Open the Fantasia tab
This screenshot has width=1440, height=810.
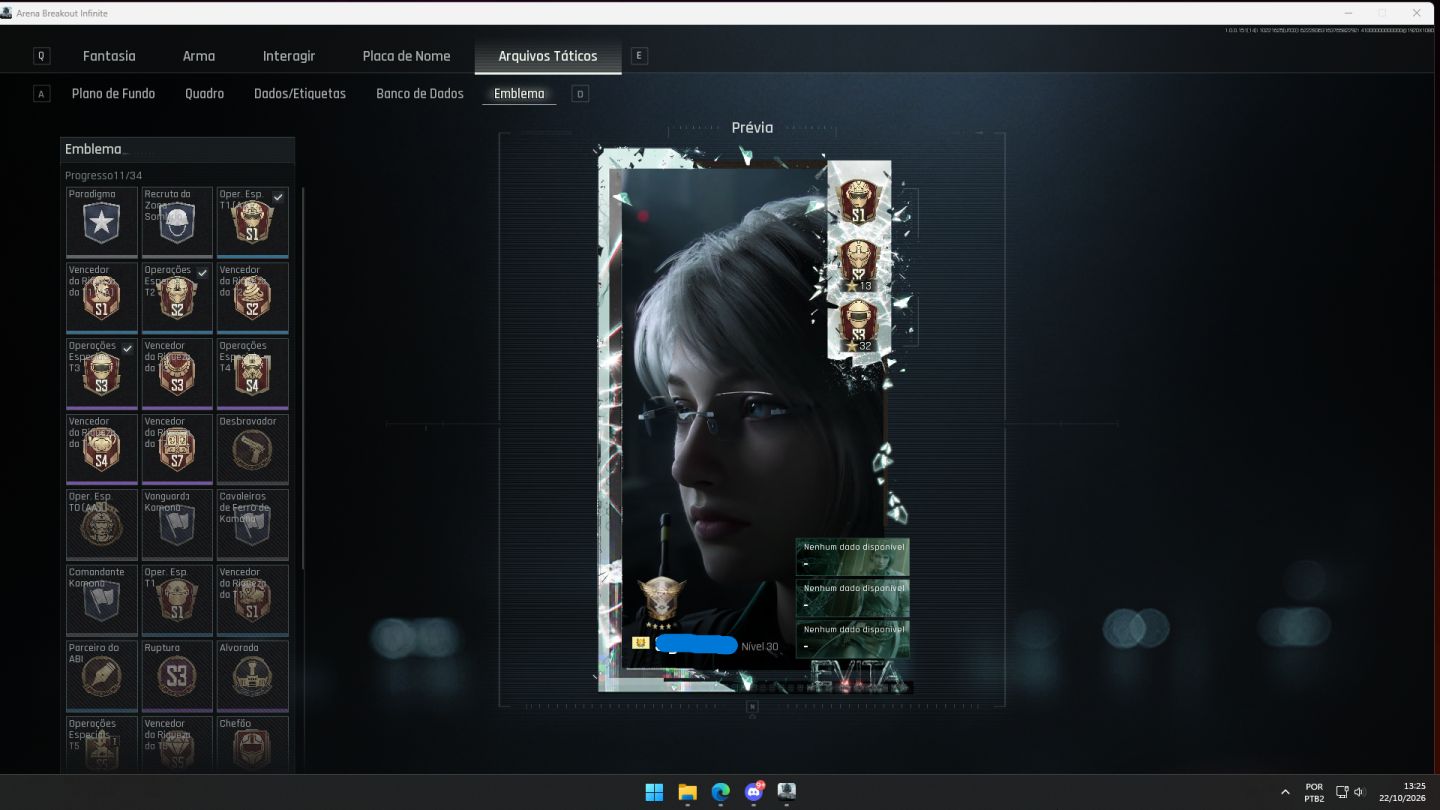(x=109, y=56)
